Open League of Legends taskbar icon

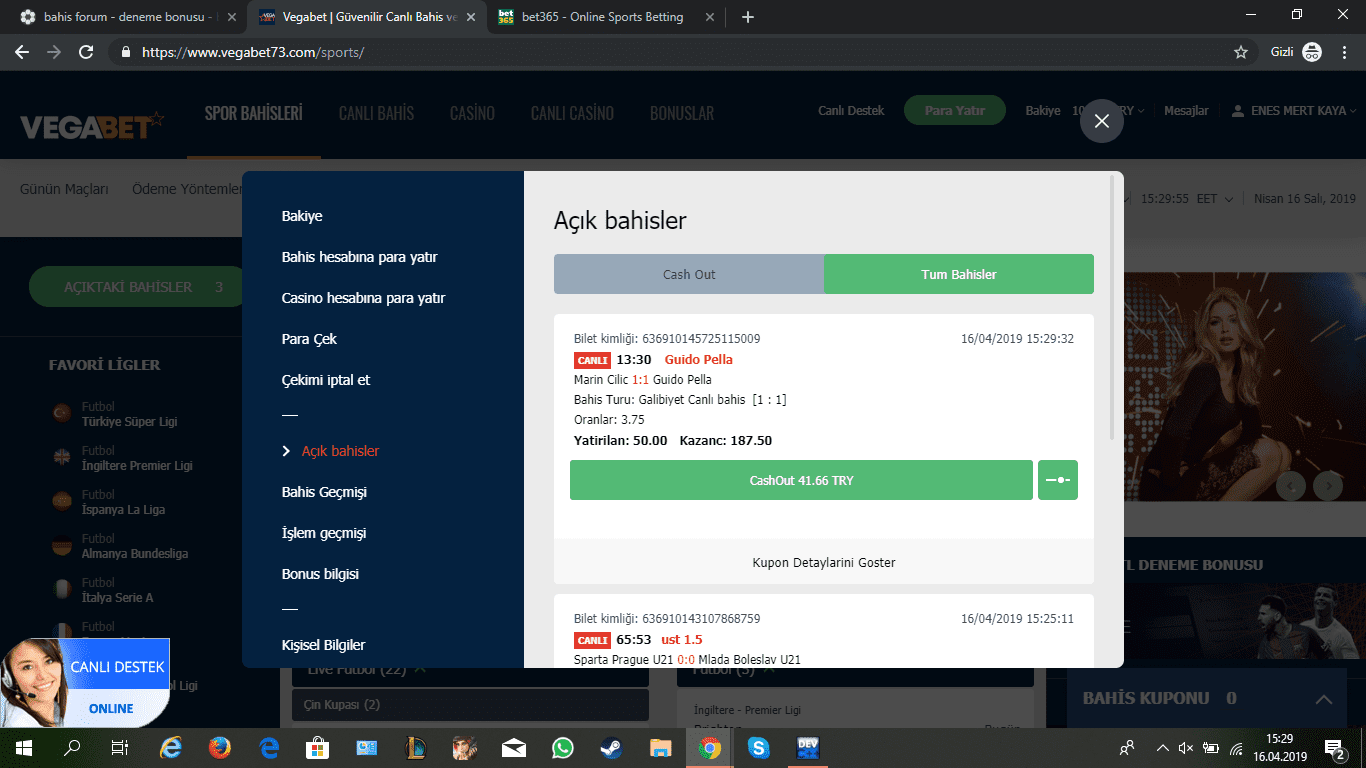[416, 747]
